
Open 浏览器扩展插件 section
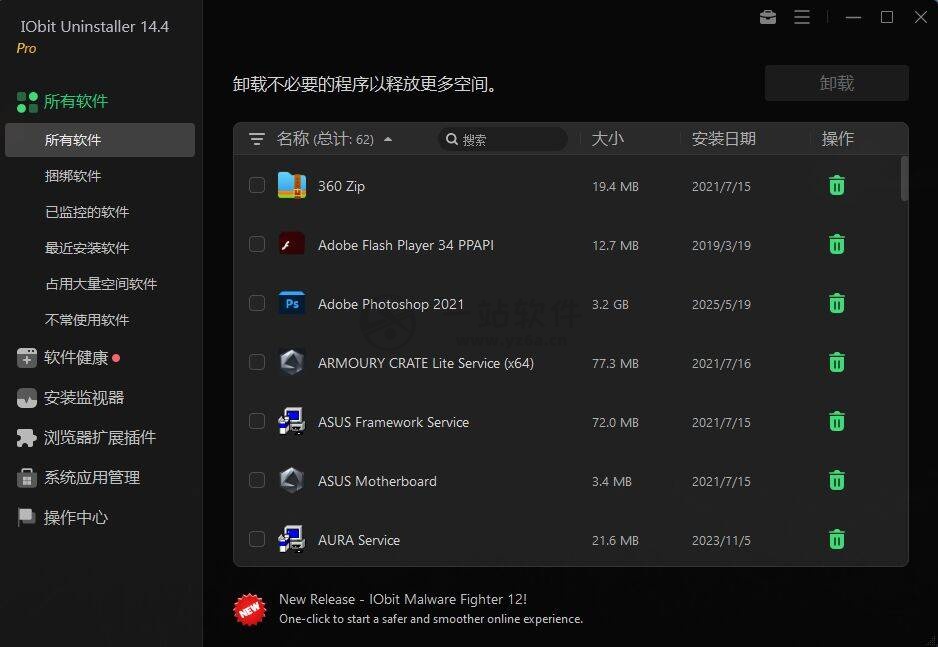pyautogui.click(x=100, y=438)
